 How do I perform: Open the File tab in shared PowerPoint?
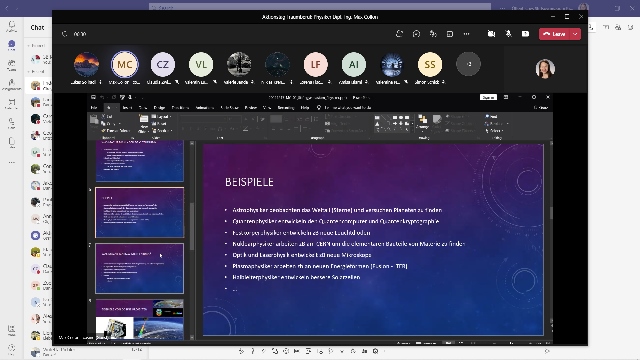(x=94, y=108)
